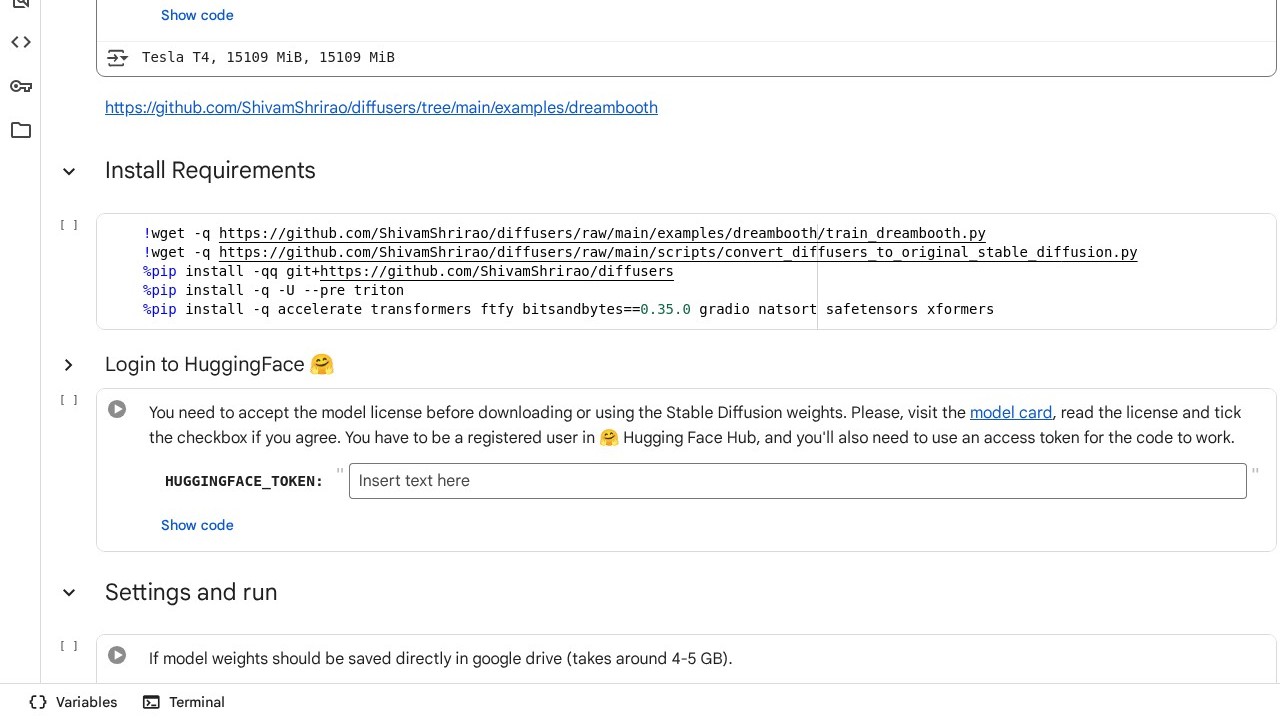1280x720 pixels.
Task: Click the output options icon beside Tesla T4
Action: point(117,58)
